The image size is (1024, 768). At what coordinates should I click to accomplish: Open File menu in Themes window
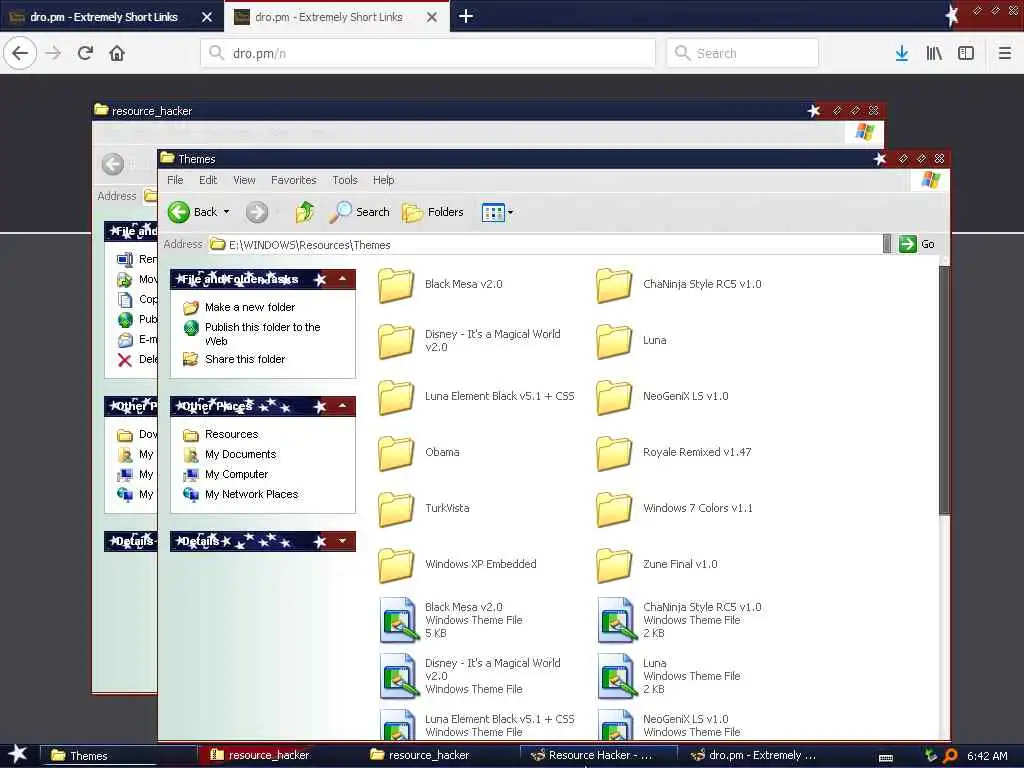[x=175, y=180]
